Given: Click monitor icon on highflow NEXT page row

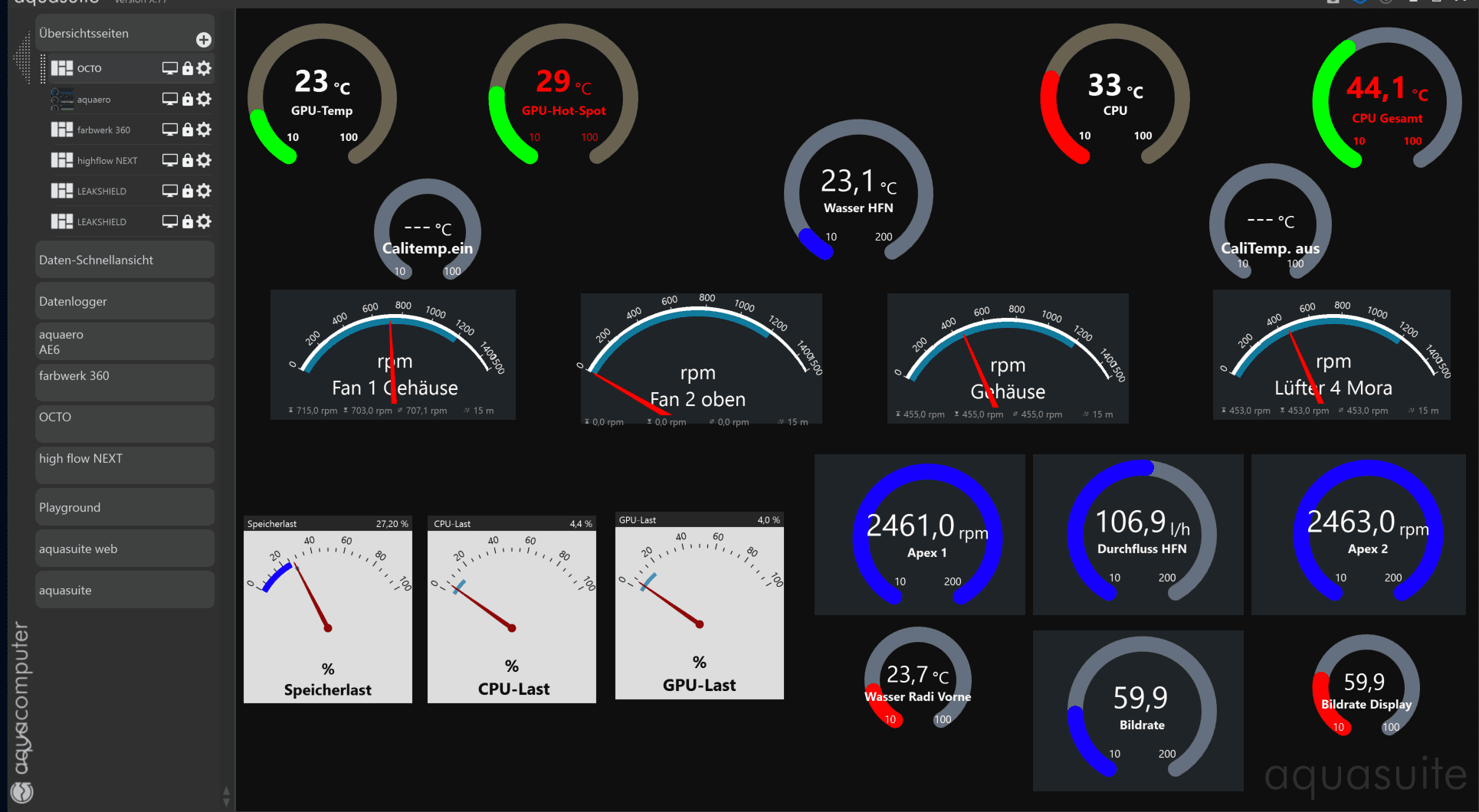Looking at the screenshot, I should 170,160.
